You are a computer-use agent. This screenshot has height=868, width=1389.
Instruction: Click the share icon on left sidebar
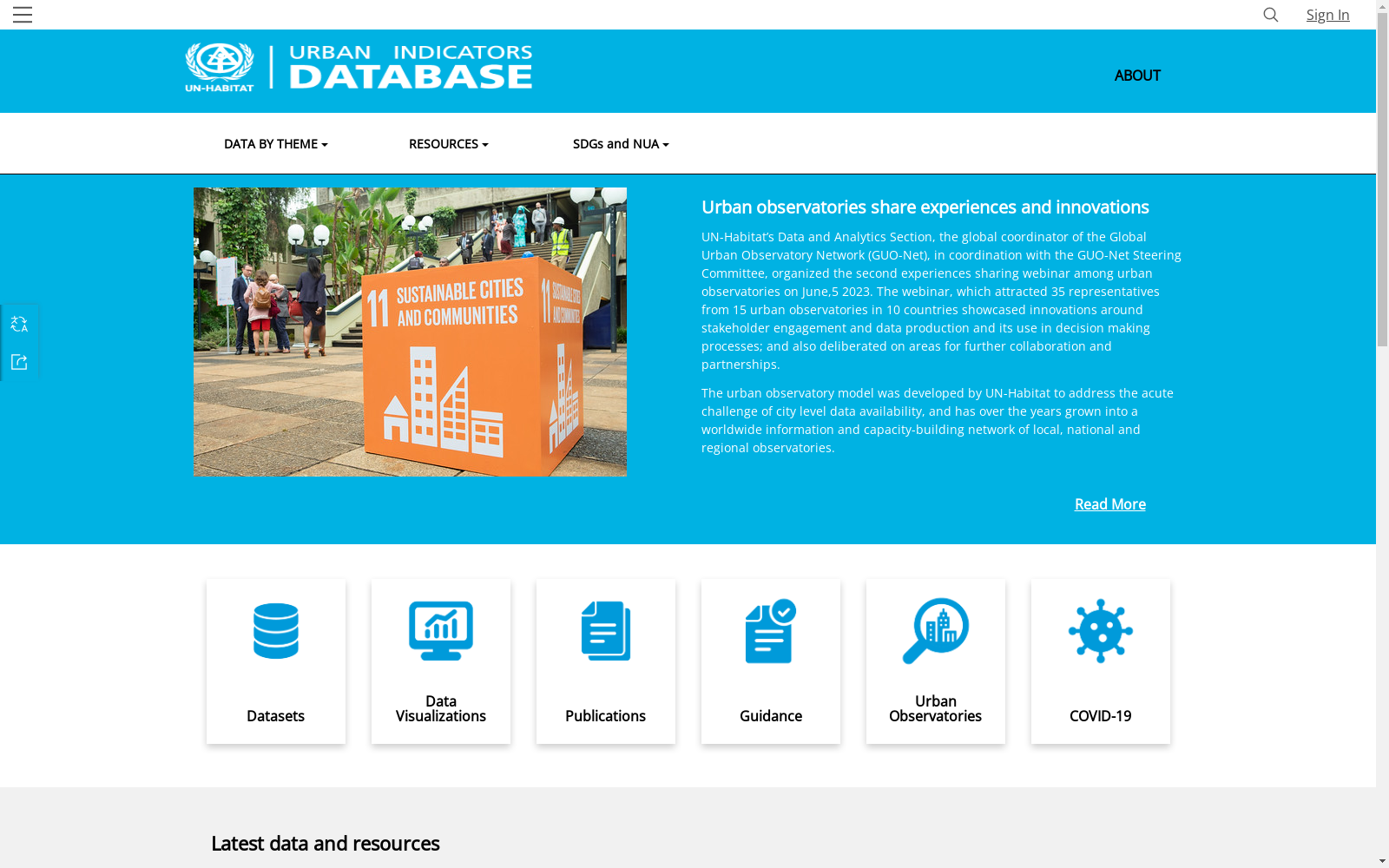pos(19,362)
